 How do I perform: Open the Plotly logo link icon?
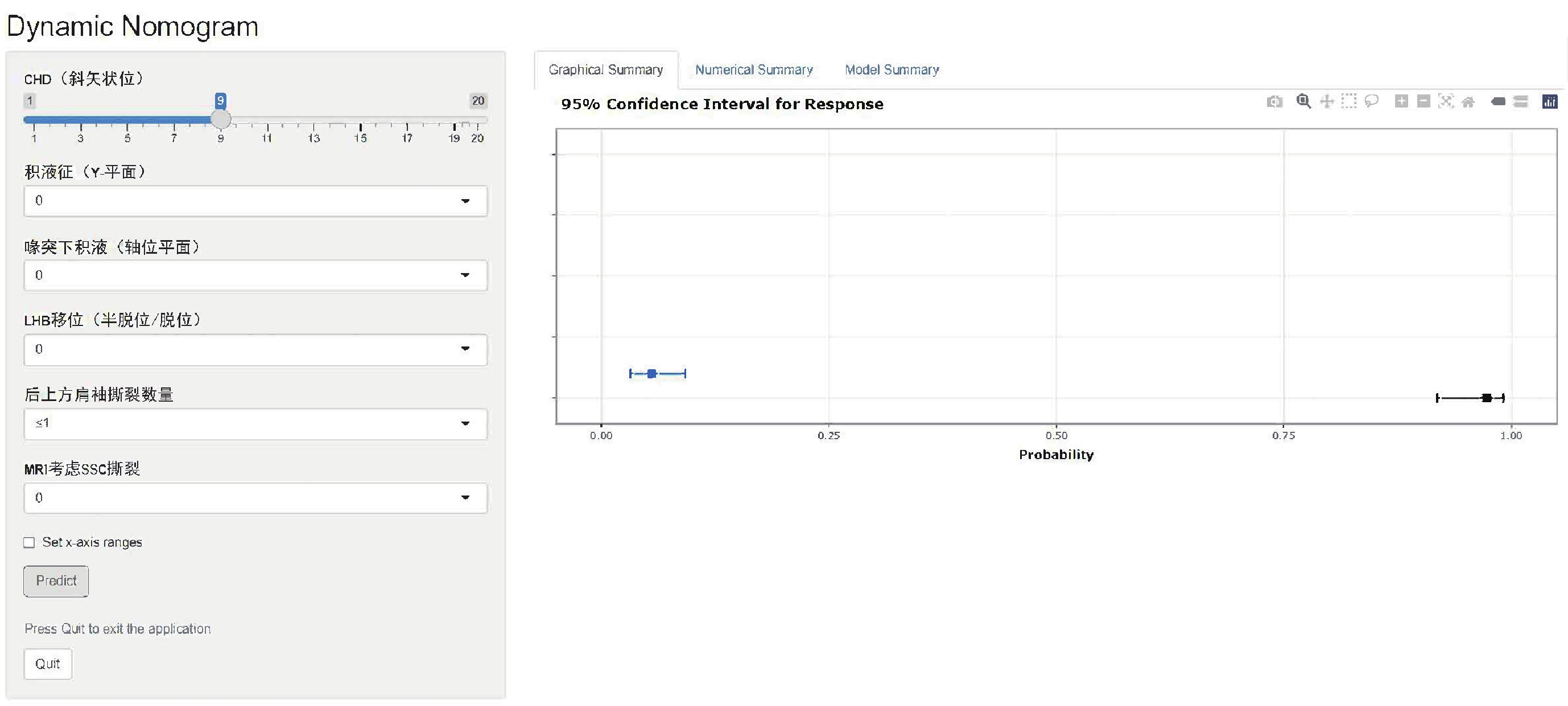coord(1550,102)
